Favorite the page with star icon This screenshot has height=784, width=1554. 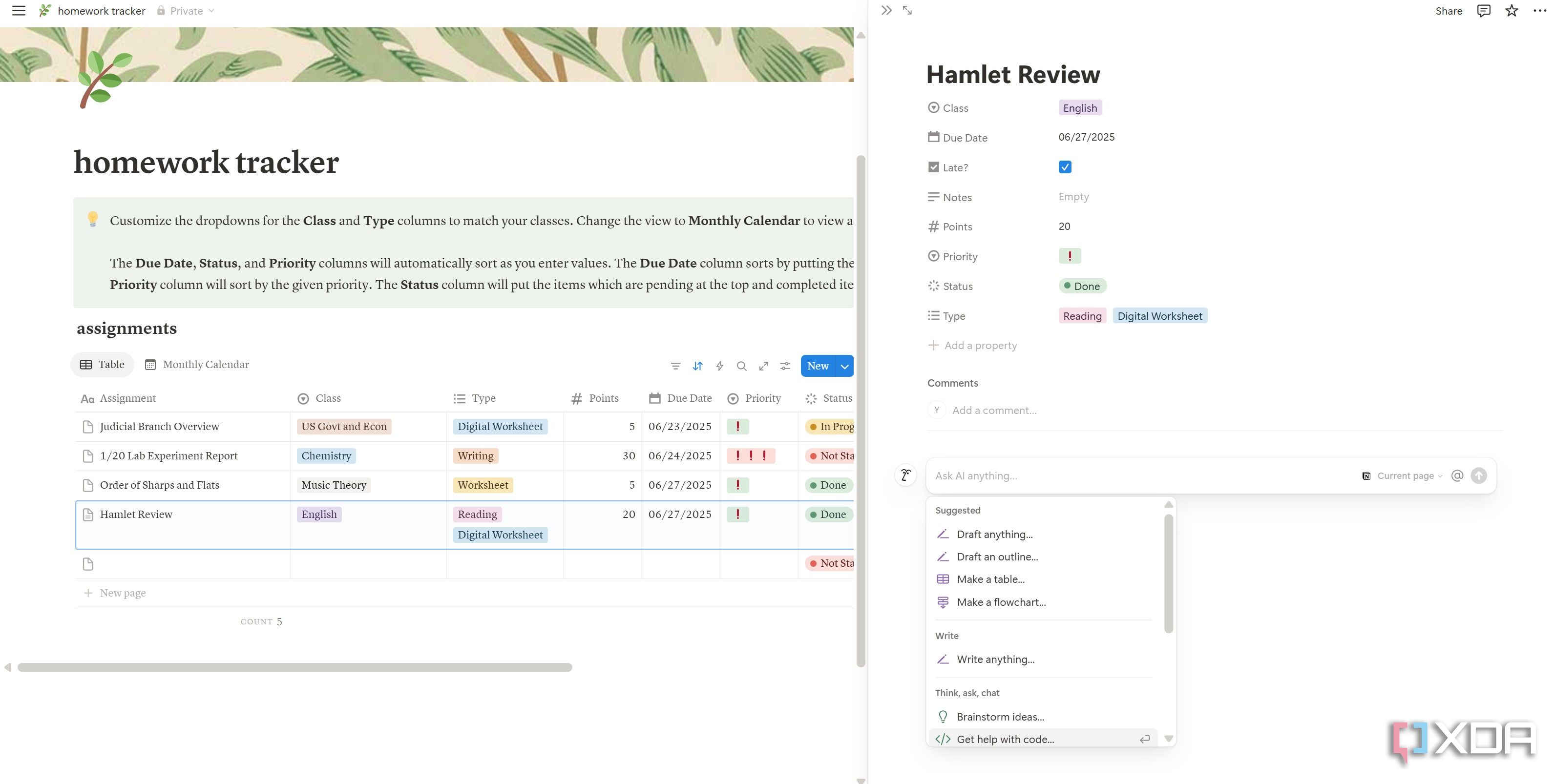tap(1511, 11)
